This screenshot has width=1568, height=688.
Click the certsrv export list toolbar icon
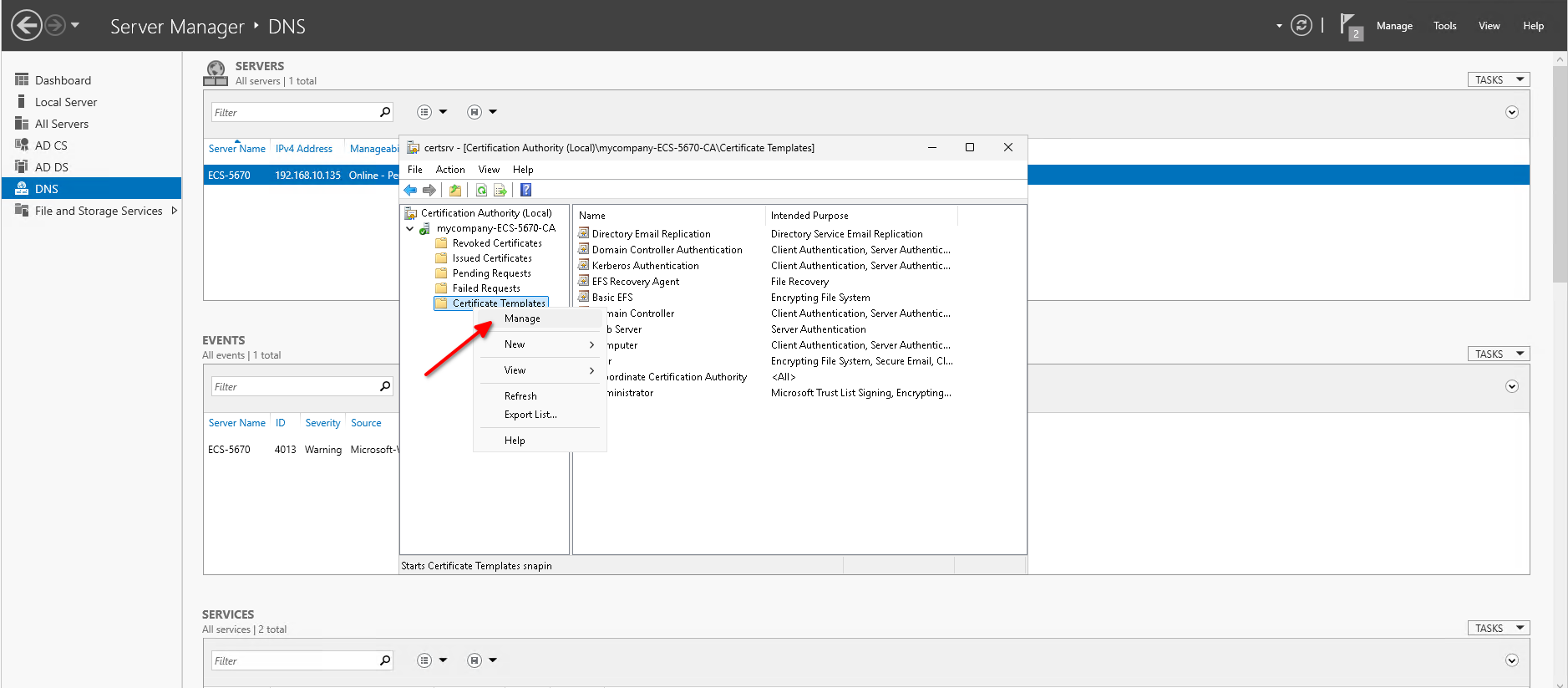tap(500, 191)
